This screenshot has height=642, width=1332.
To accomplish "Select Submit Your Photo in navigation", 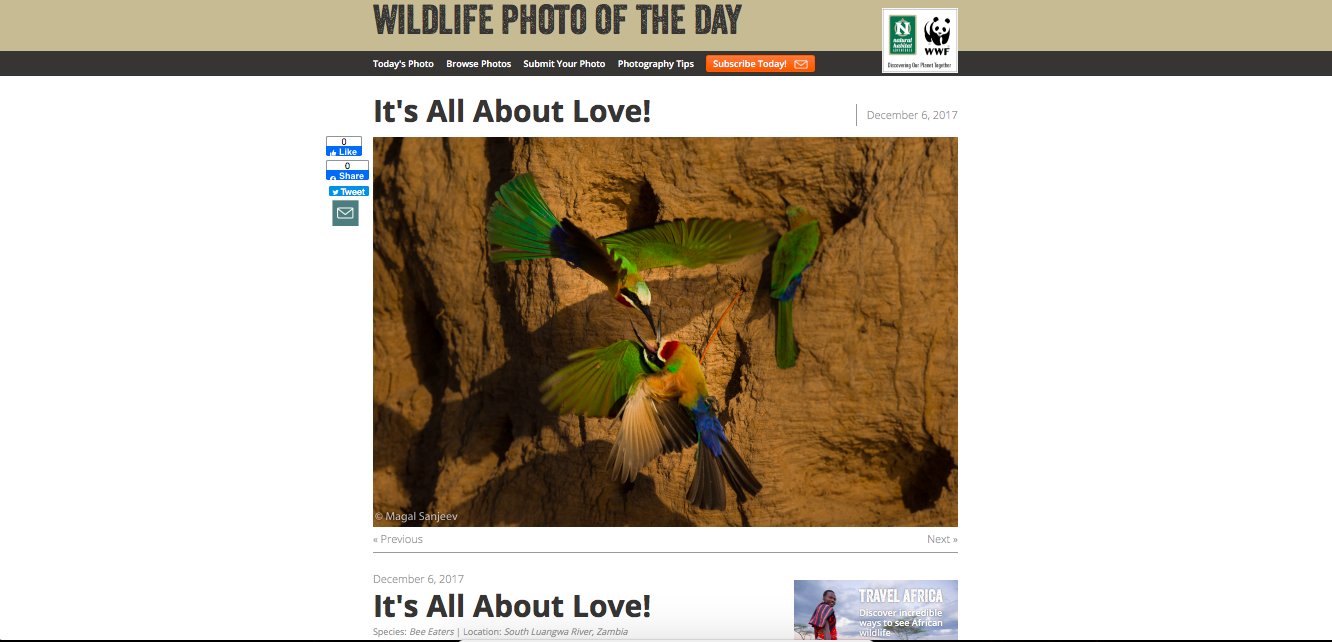I will (x=564, y=64).
